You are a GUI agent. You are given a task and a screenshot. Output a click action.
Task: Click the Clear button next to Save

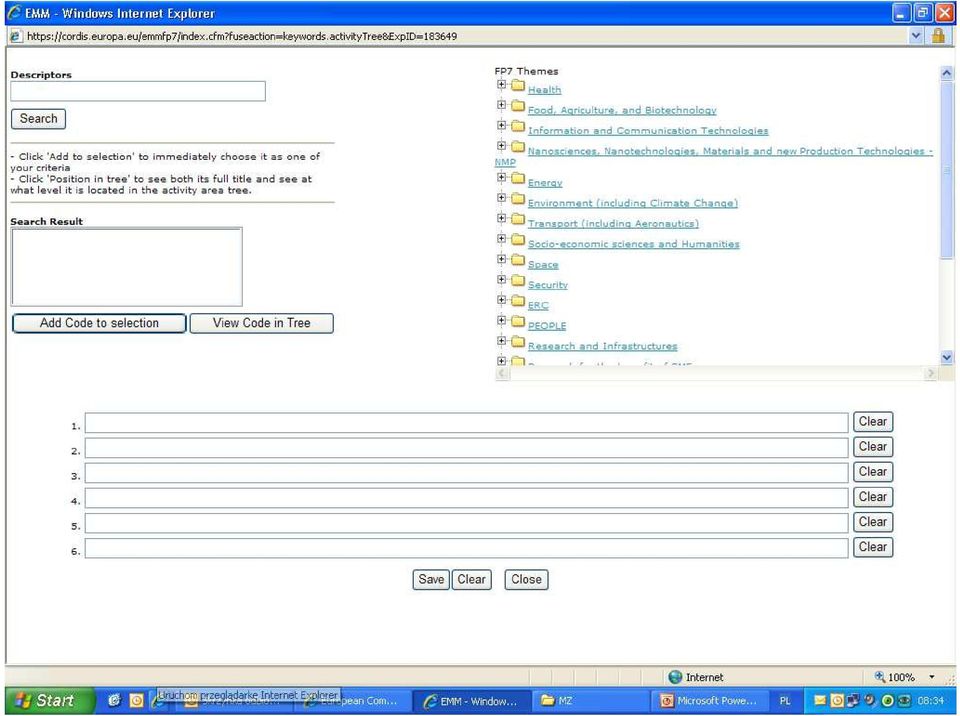click(x=471, y=579)
